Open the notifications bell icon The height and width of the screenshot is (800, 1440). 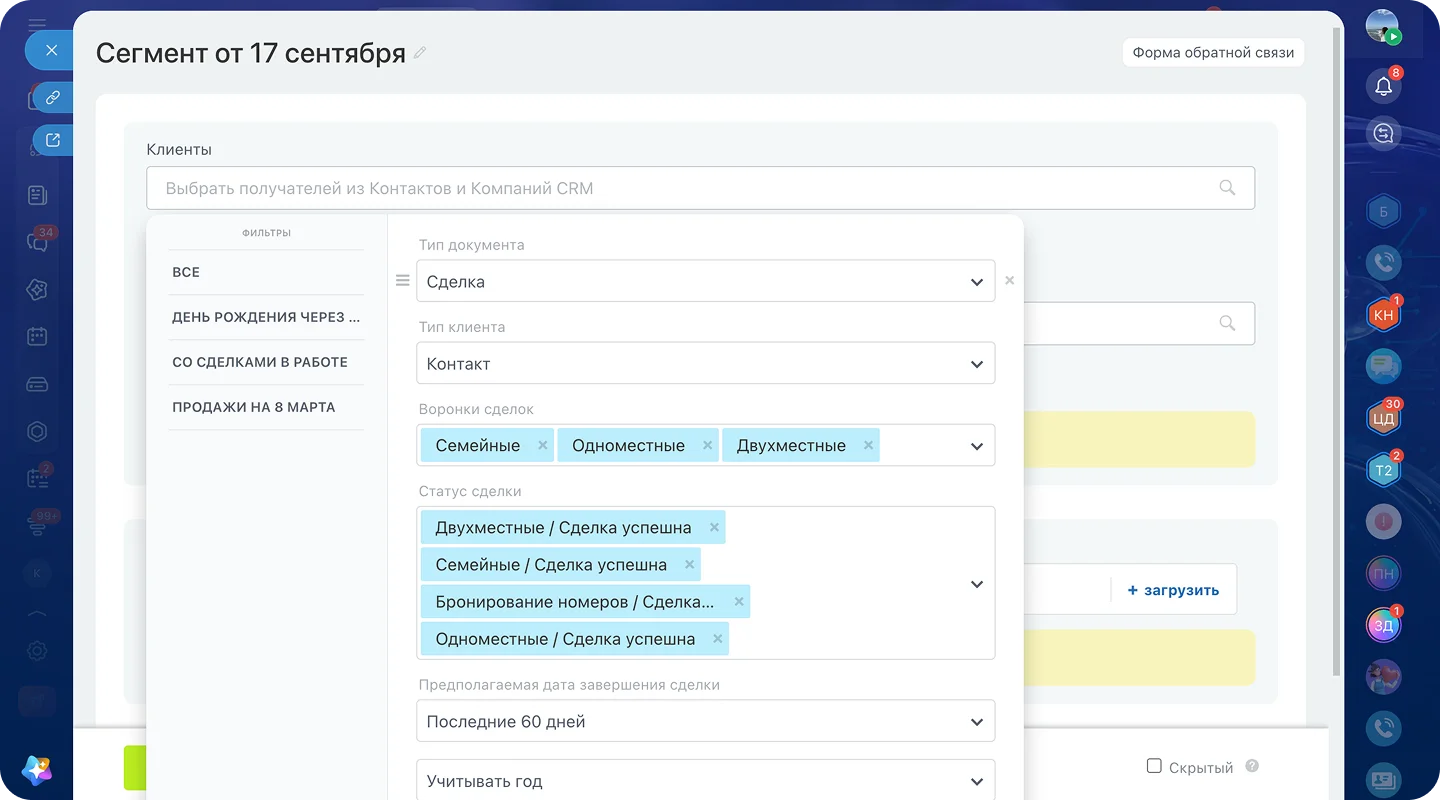(1383, 86)
